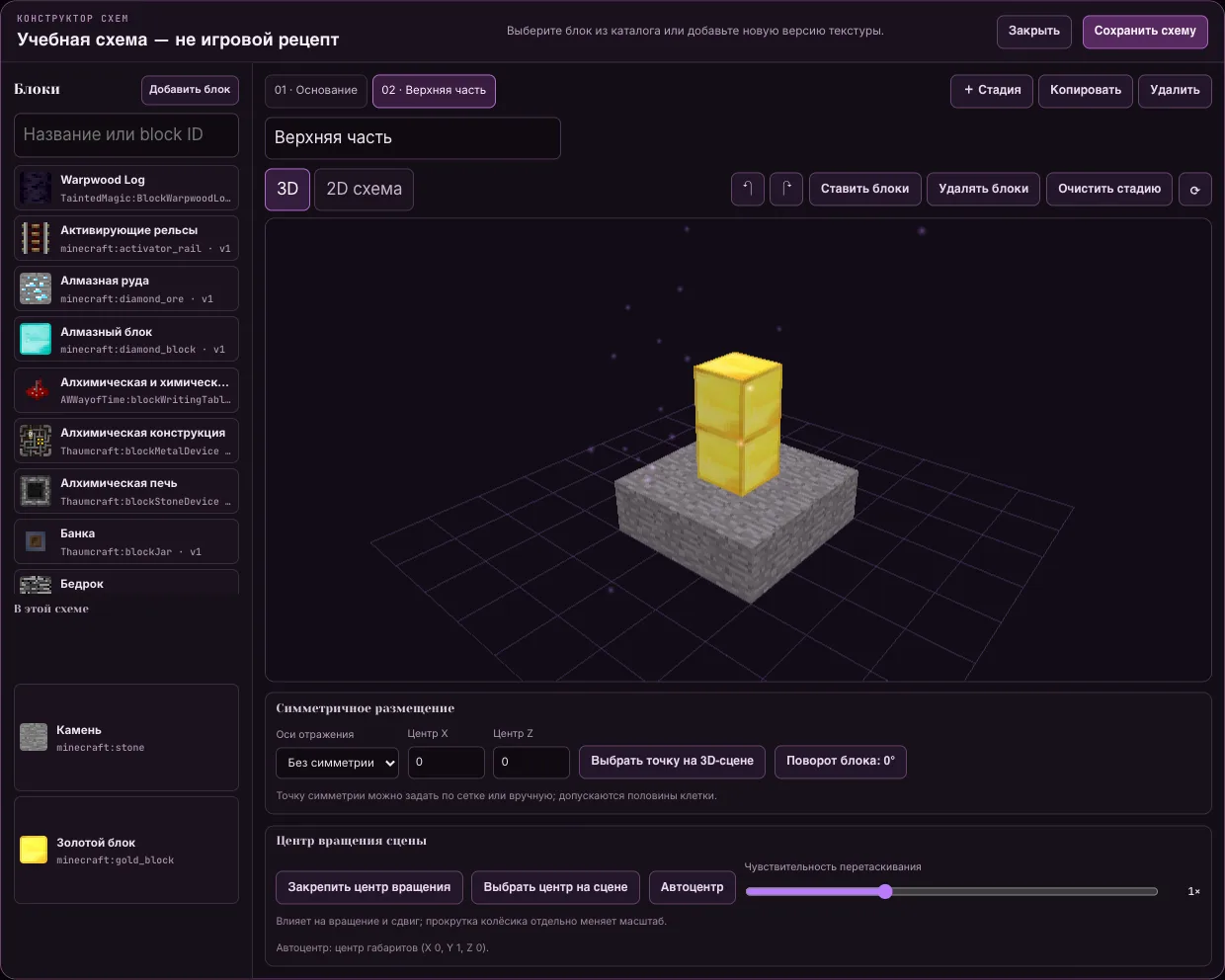
Task: Rotate scene right with the clockwise arrow
Action: 786,189
